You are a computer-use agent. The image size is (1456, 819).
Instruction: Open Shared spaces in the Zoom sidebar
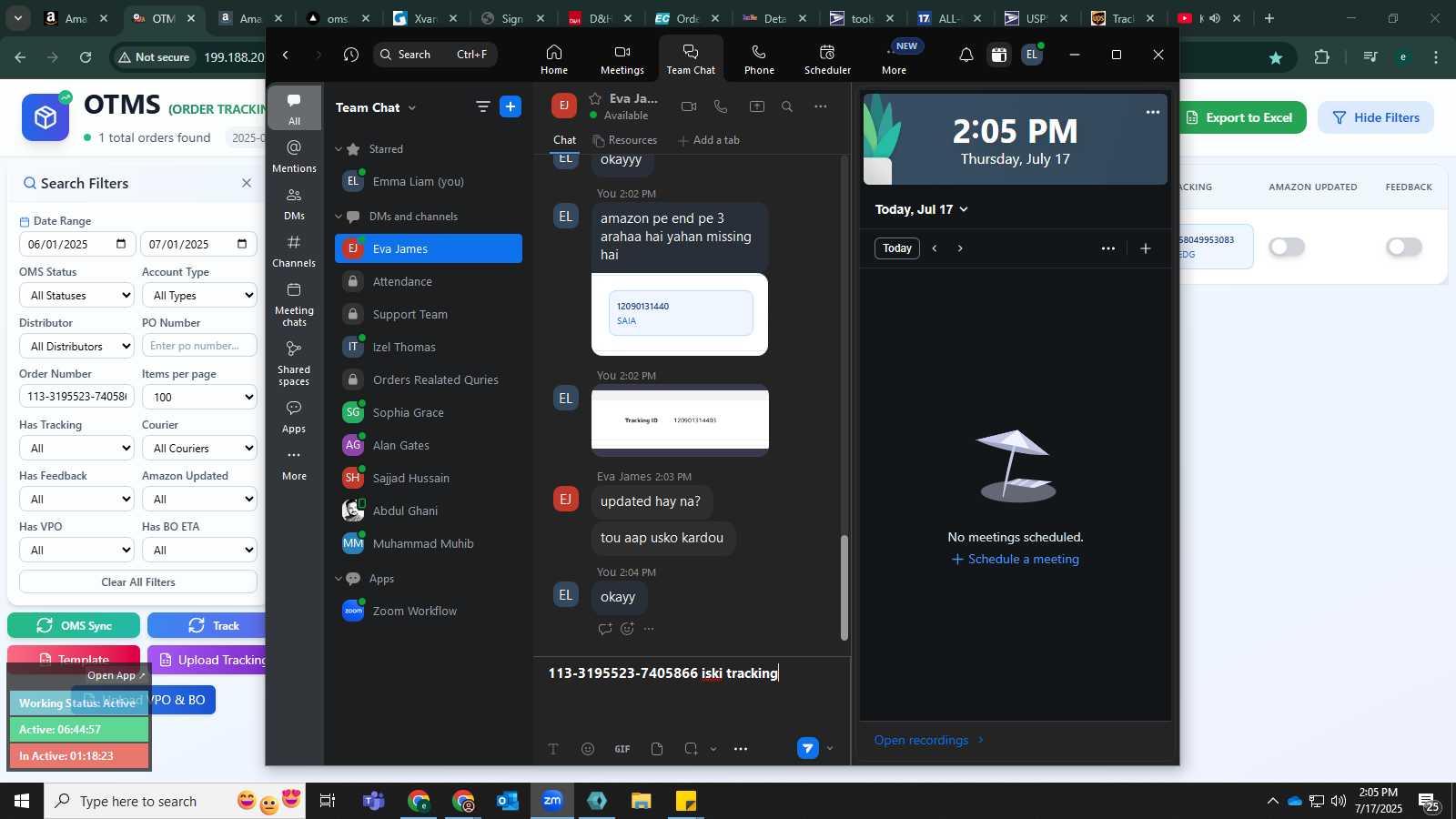click(x=294, y=363)
